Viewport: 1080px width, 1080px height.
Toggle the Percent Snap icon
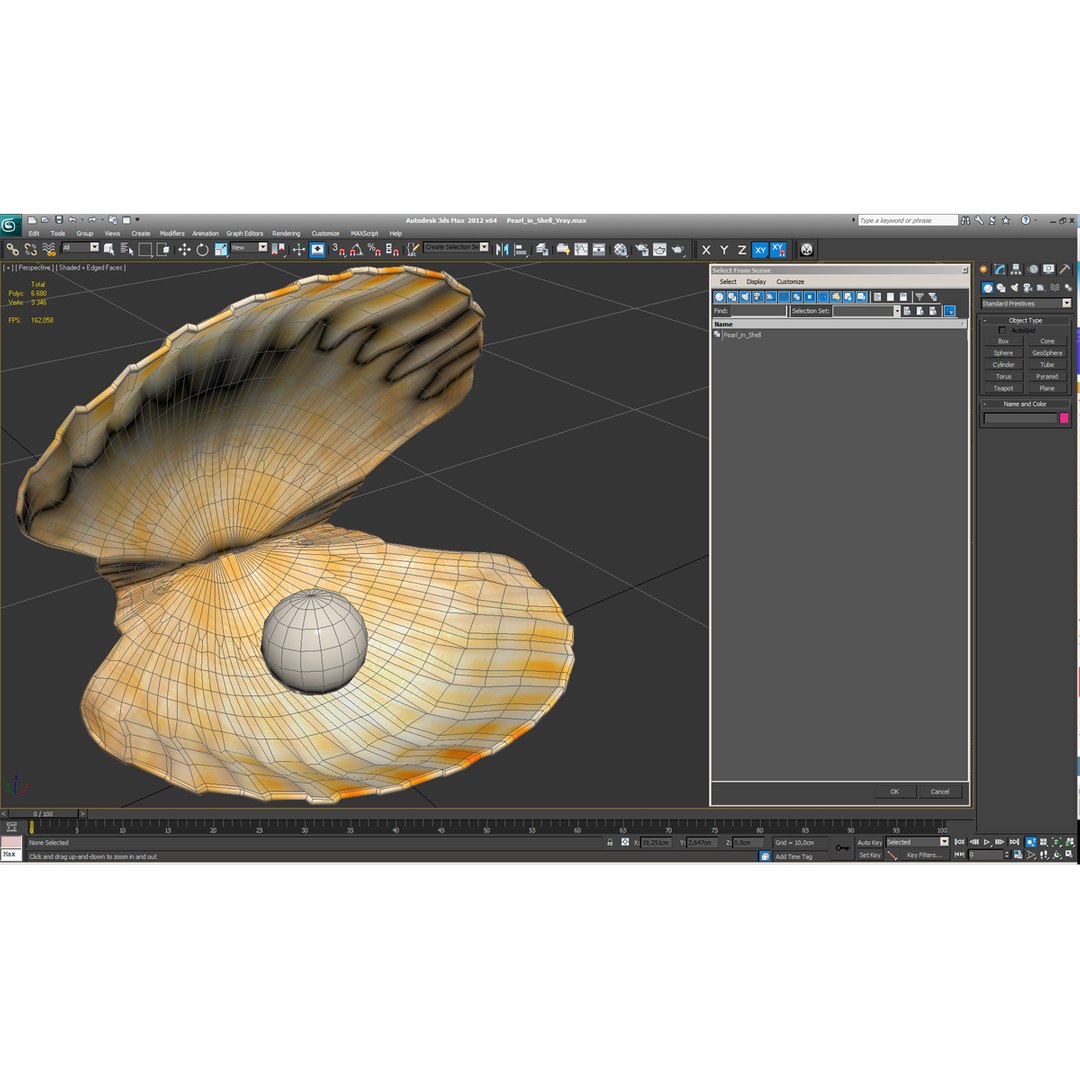tap(374, 249)
